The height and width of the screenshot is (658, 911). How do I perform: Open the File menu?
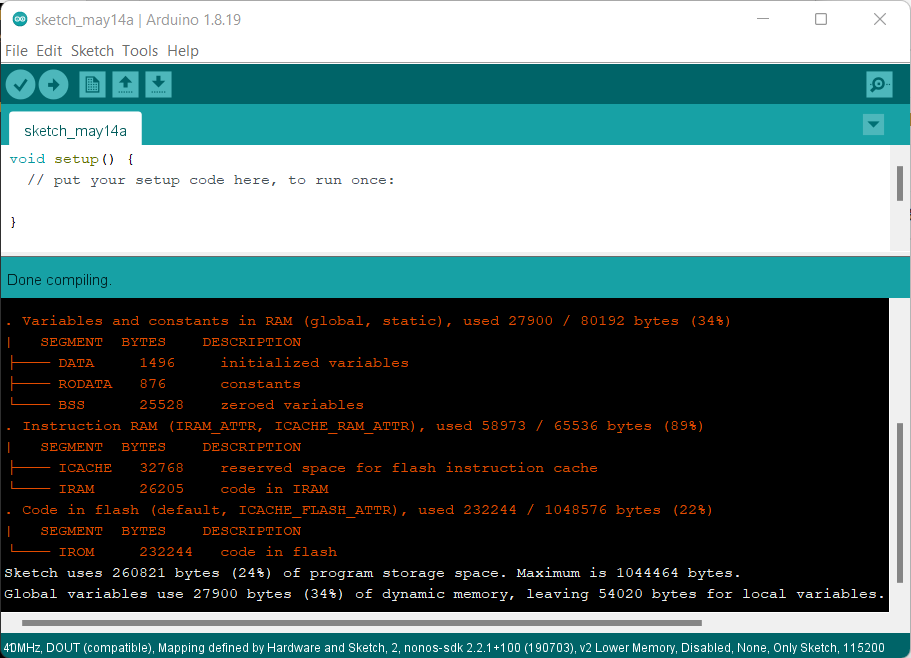click(16, 51)
